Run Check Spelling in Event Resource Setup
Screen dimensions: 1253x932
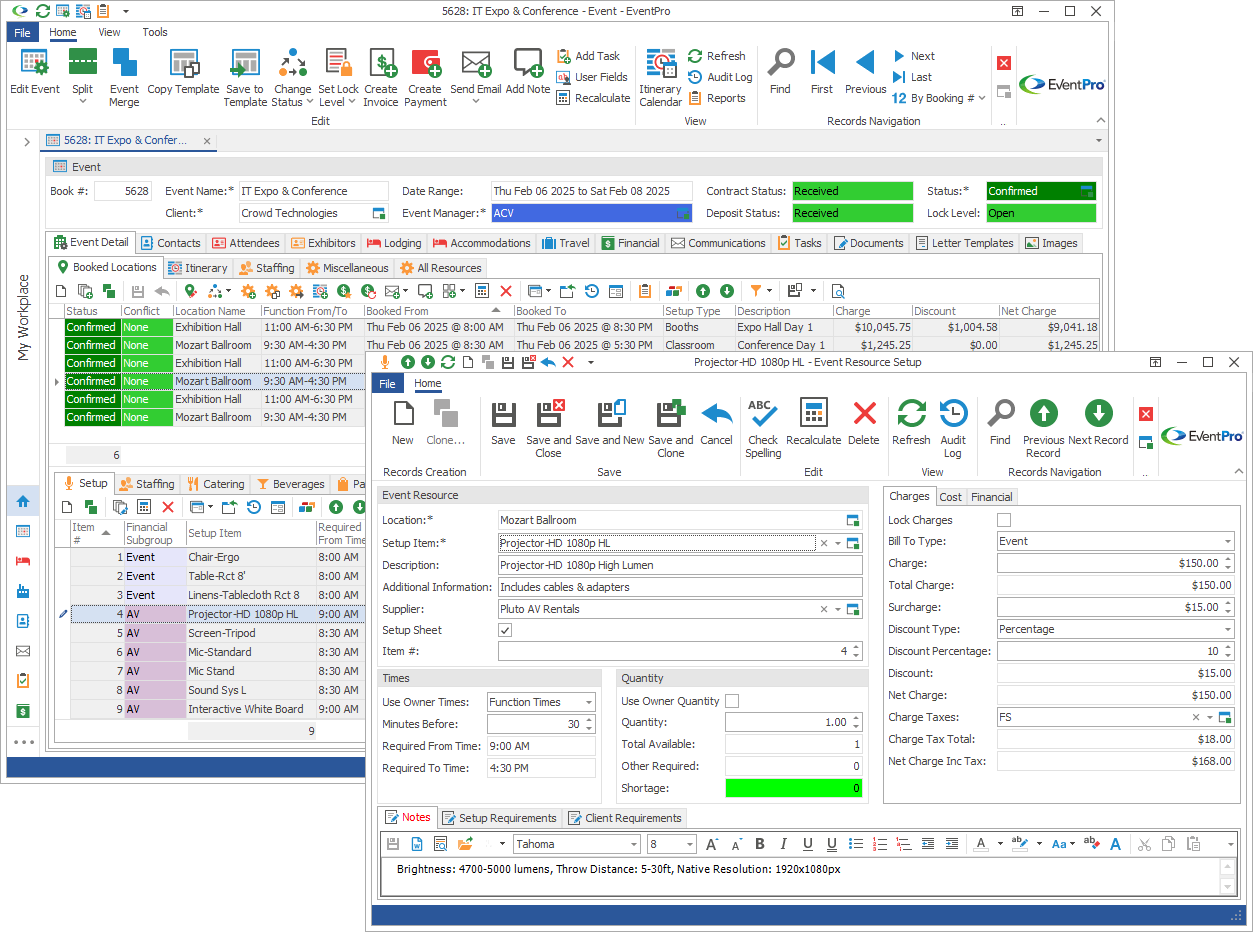point(763,416)
